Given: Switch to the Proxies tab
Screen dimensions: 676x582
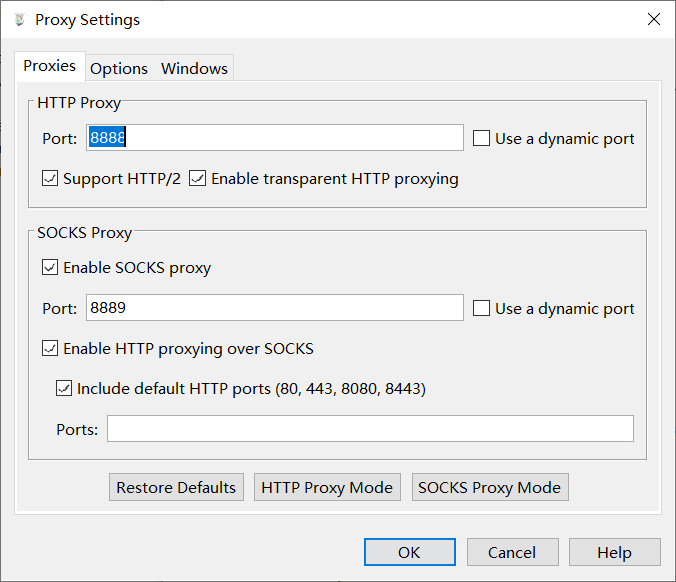Looking at the screenshot, I should click(x=49, y=66).
